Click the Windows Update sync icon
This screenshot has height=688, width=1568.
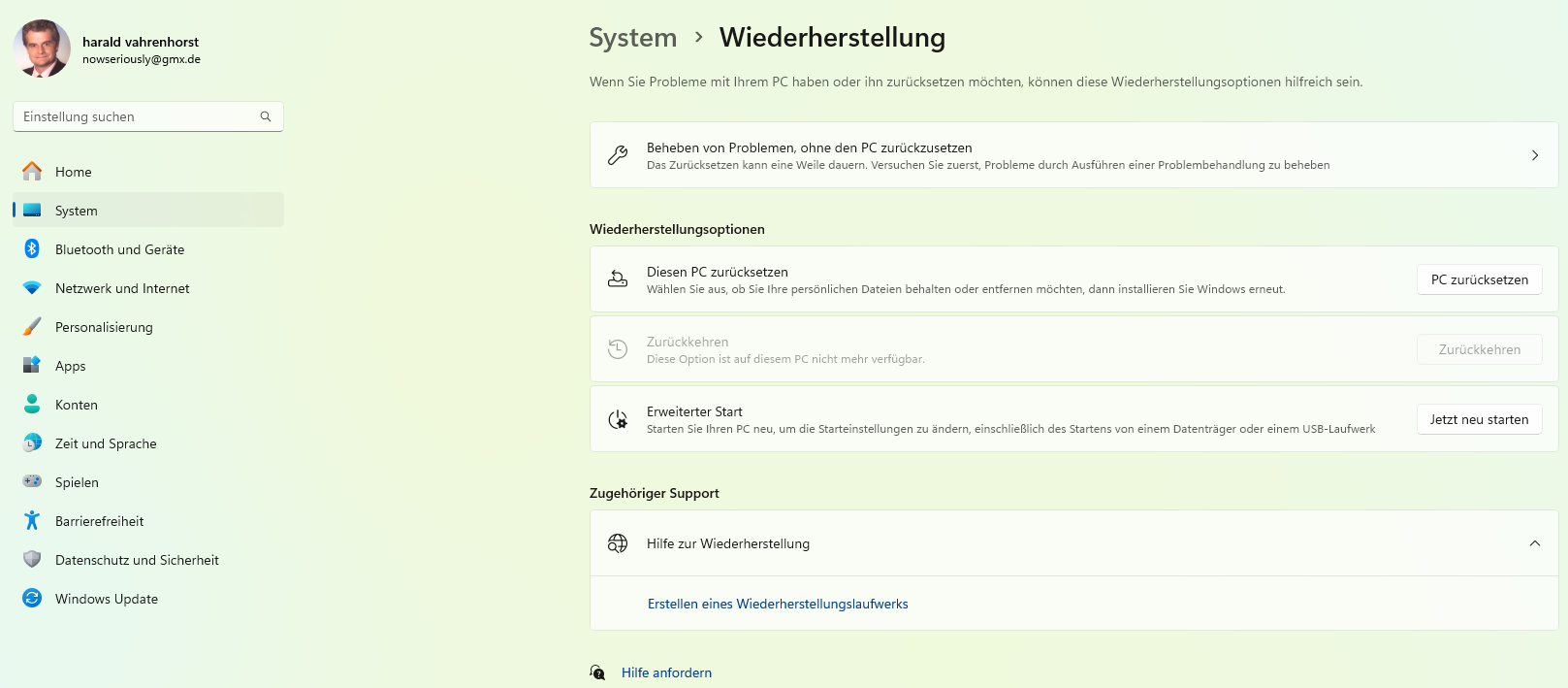pyautogui.click(x=32, y=599)
